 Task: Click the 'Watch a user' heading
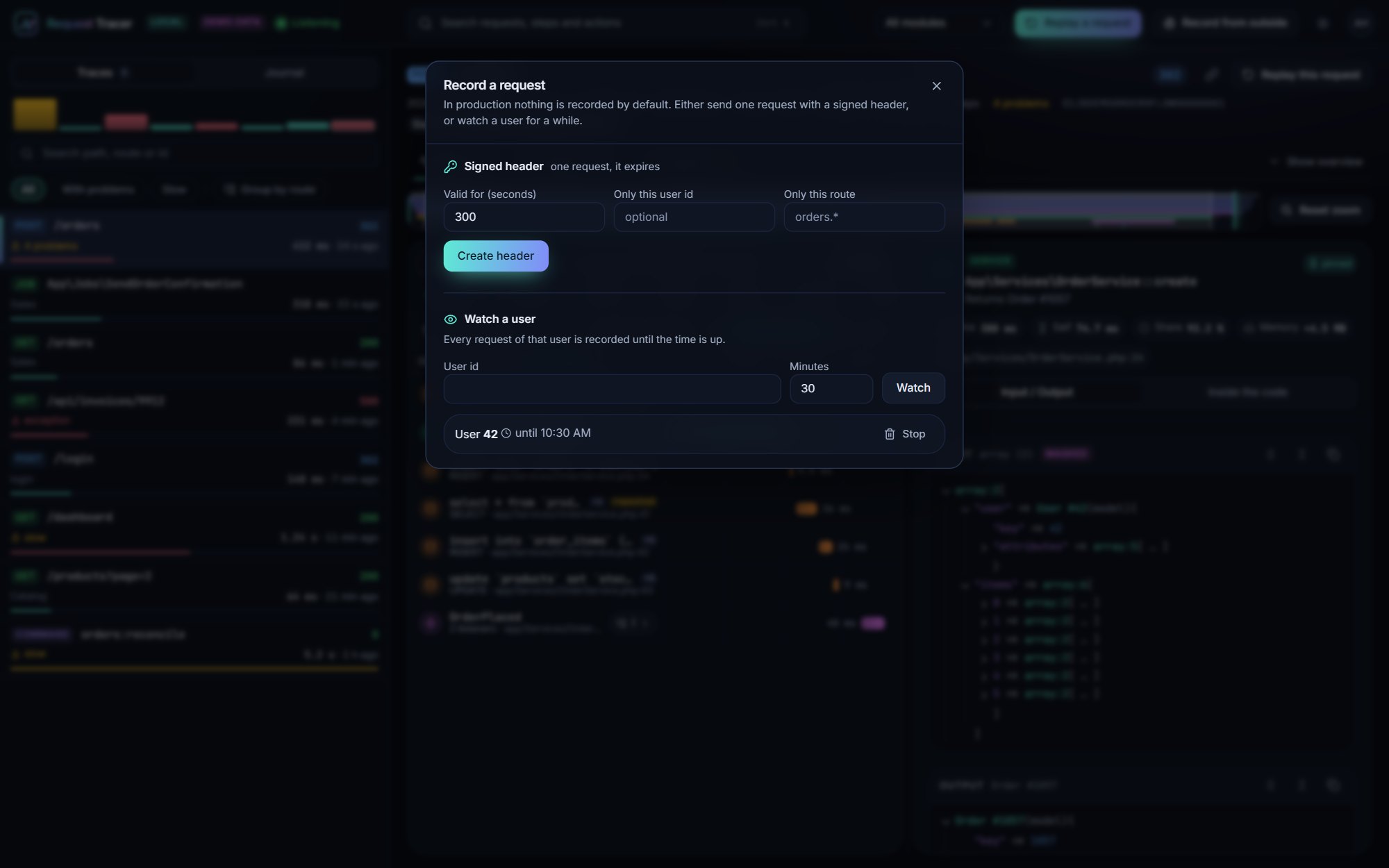pos(499,319)
